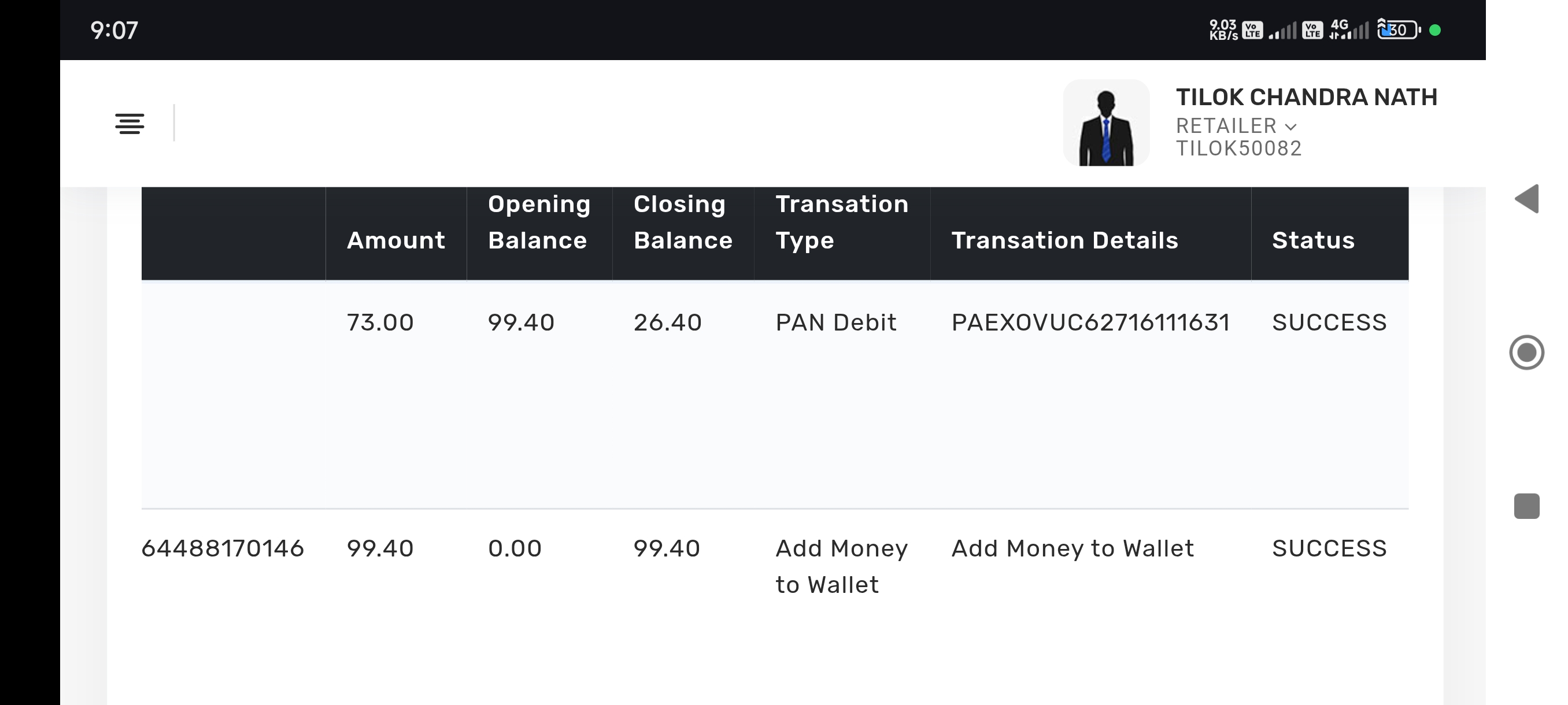Click the PAN Debit transaction type cell

click(x=835, y=322)
